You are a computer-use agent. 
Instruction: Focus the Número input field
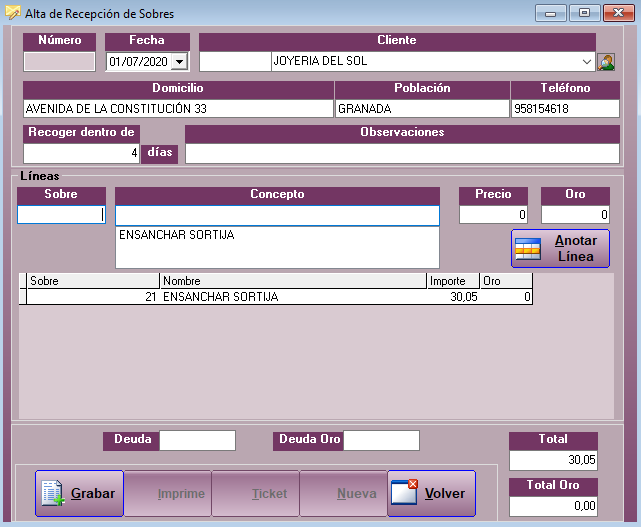click(60, 62)
